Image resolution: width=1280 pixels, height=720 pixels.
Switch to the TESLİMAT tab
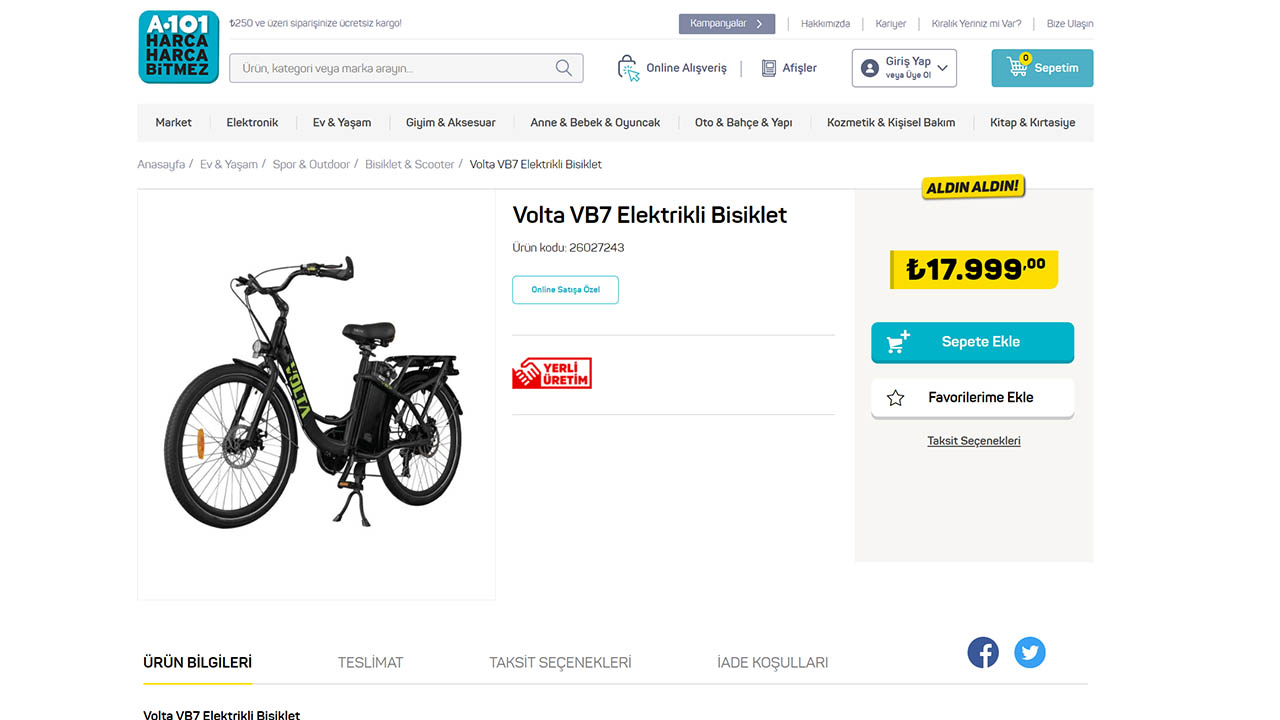(370, 662)
